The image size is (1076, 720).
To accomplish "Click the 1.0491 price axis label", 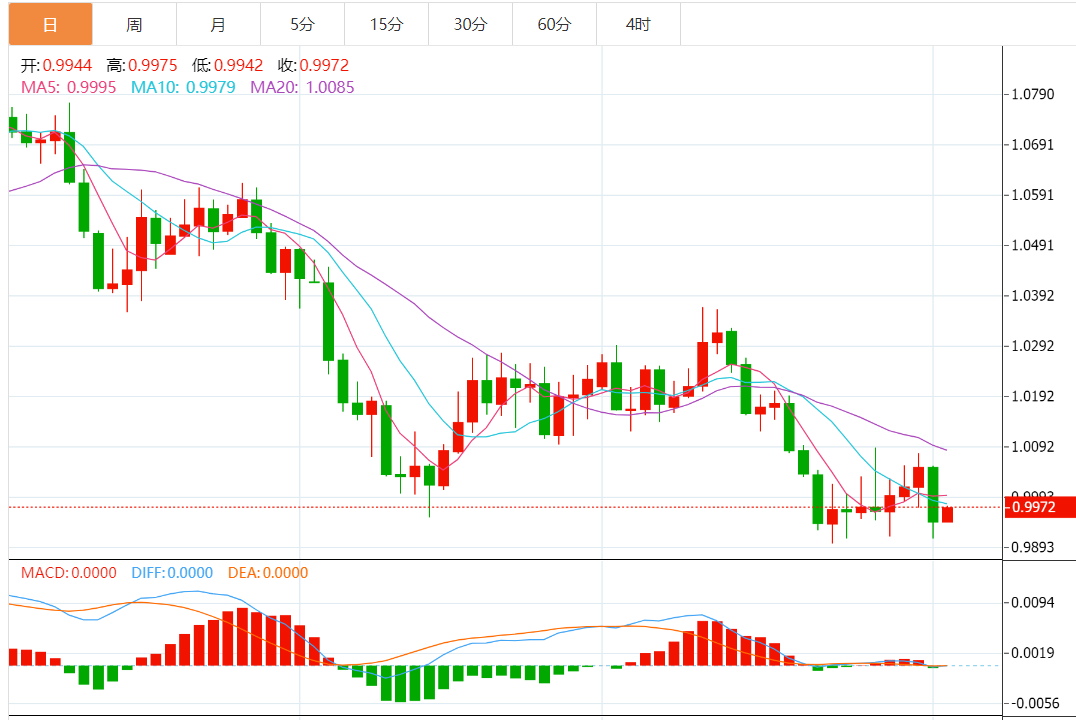I will pos(1033,245).
